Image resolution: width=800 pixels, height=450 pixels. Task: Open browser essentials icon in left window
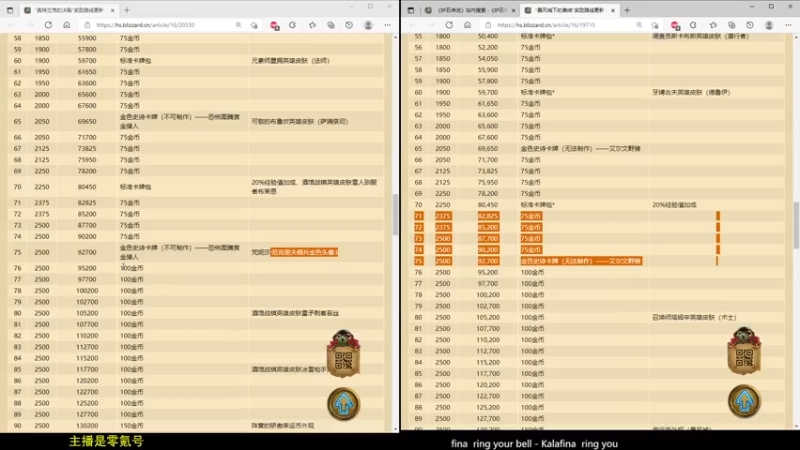tap(292, 25)
